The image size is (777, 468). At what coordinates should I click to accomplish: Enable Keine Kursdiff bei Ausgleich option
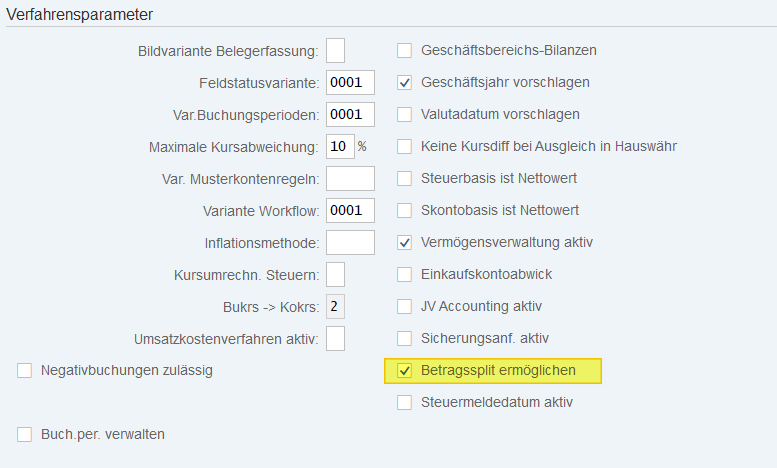pyautogui.click(x=404, y=146)
